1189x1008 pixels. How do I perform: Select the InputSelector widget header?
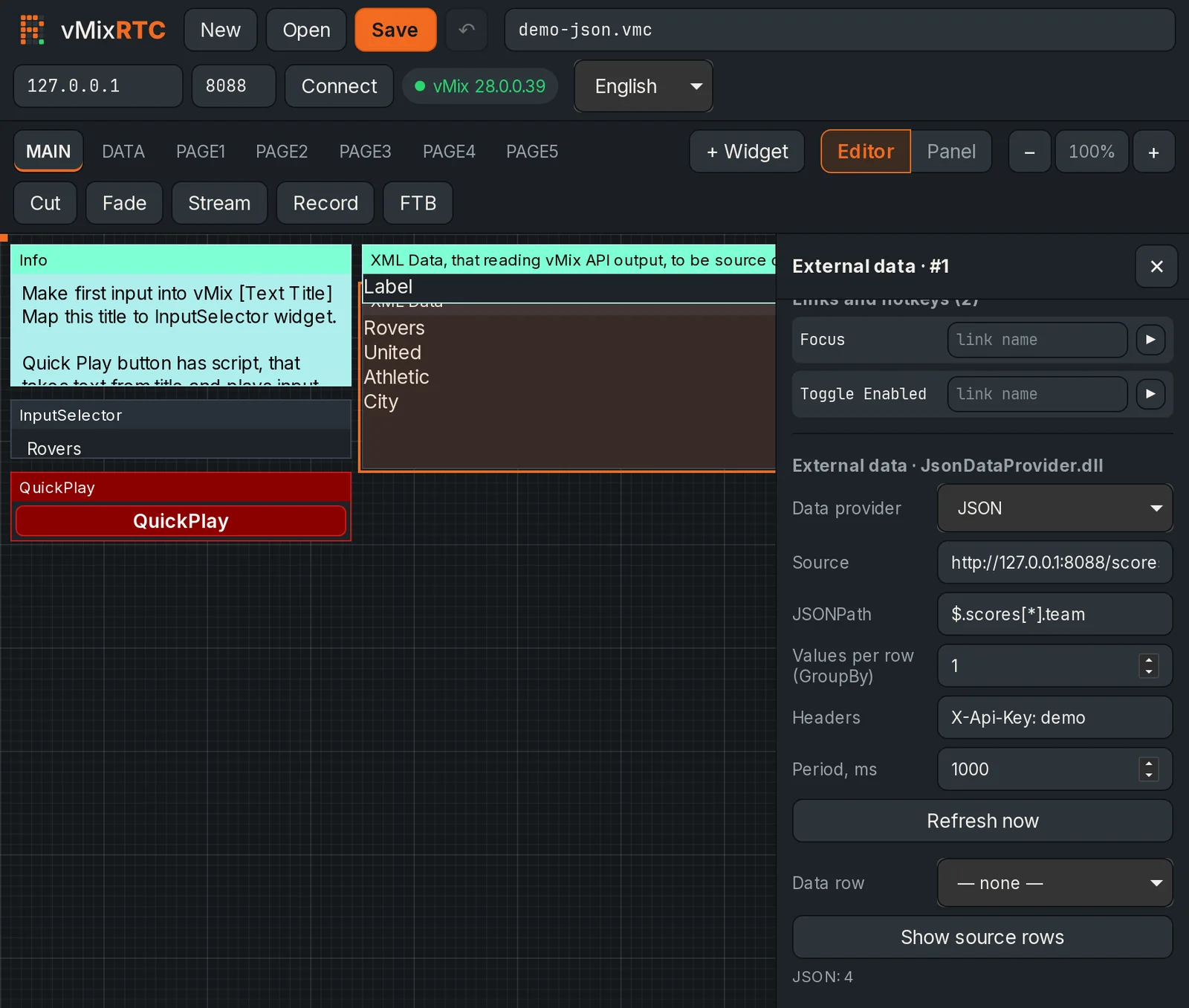click(181, 416)
